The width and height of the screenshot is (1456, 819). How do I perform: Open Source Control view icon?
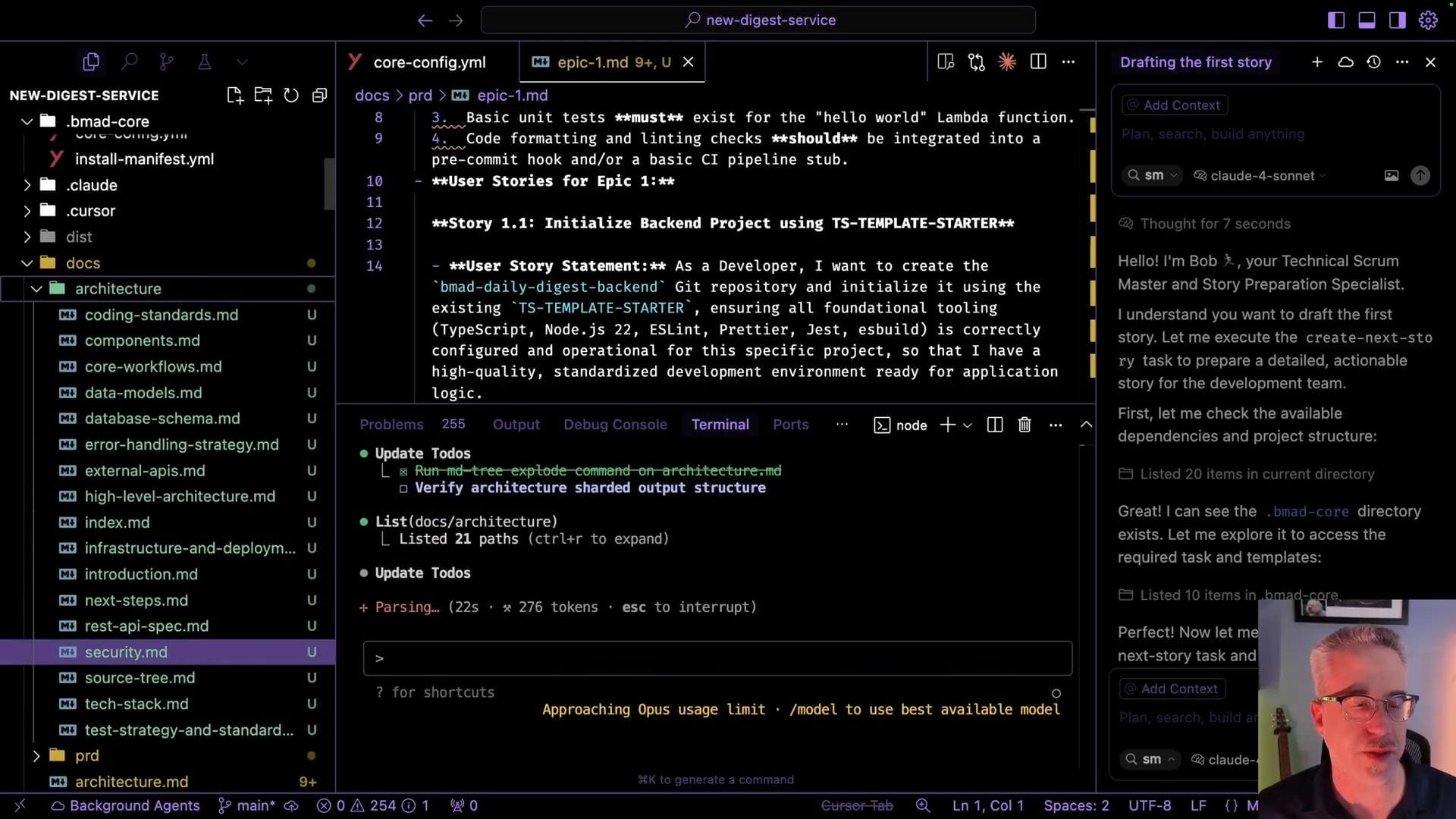(167, 62)
